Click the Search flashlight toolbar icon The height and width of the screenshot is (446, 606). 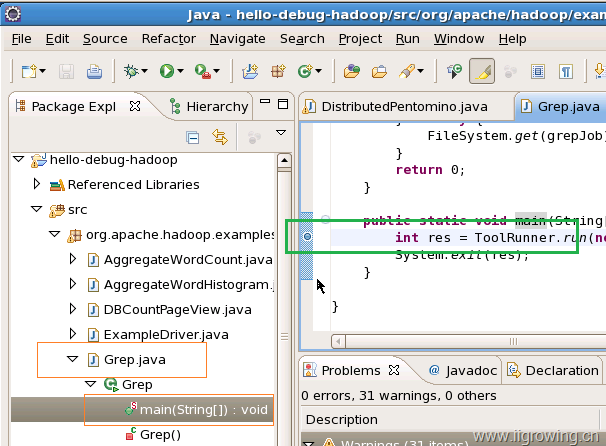point(407,71)
